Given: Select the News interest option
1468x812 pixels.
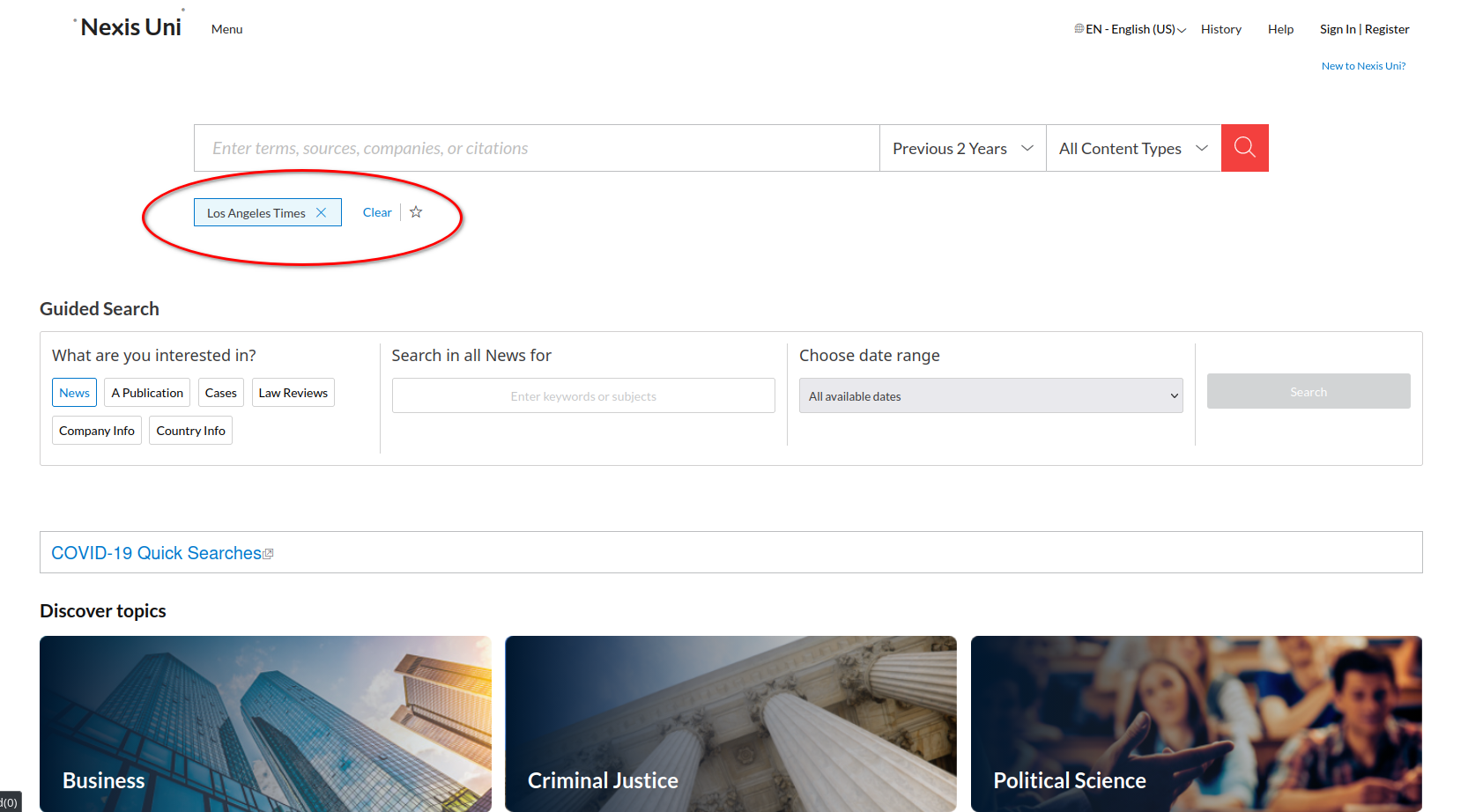Looking at the screenshot, I should pos(74,393).
